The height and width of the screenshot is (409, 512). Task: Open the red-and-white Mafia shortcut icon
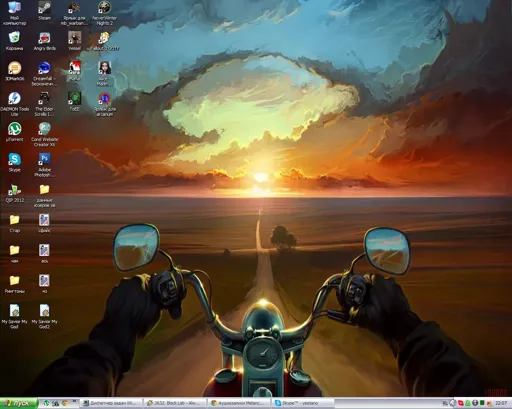tap(74, 71)
